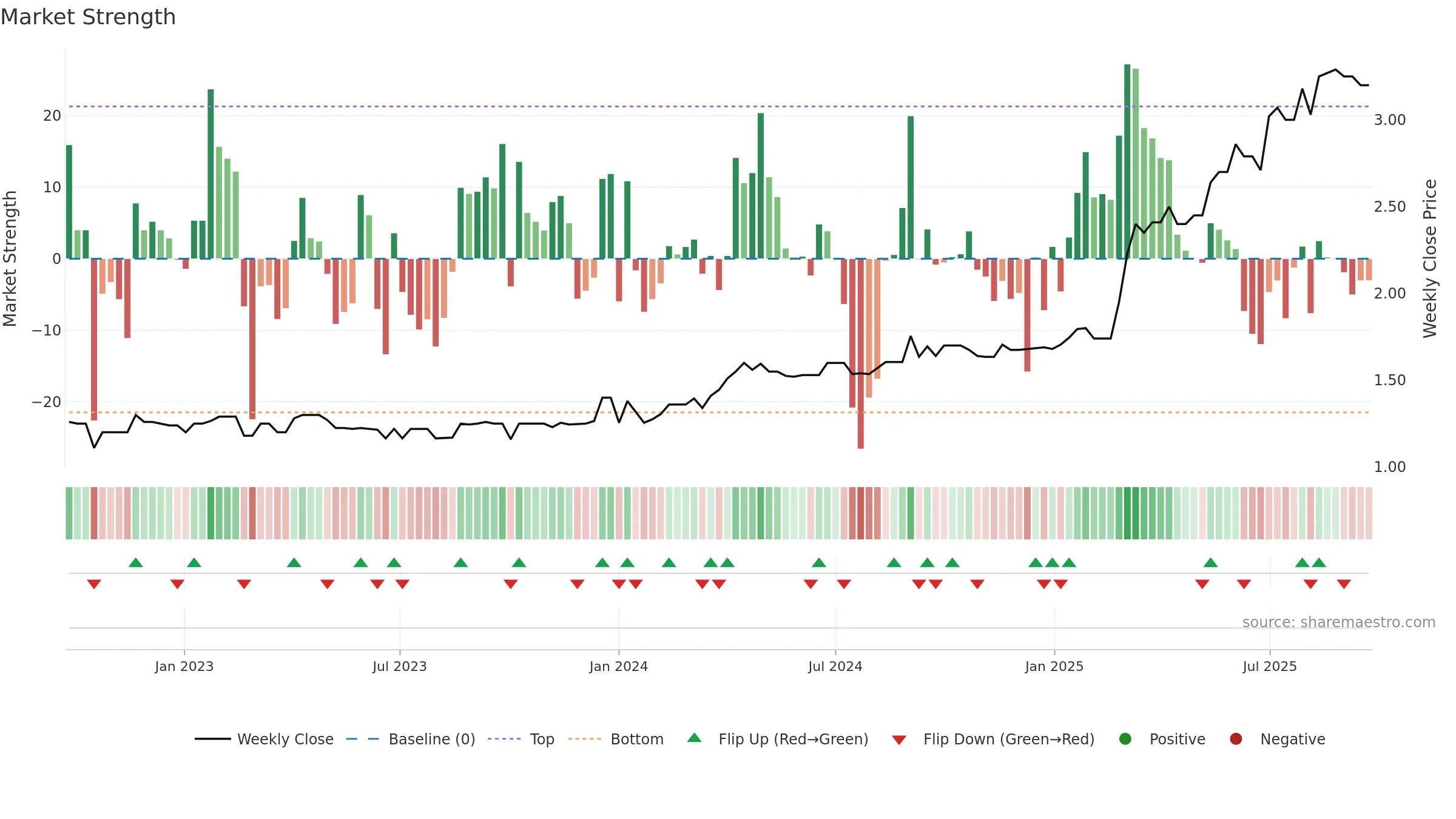This screenshot has width=1456, height=819.
Task: Click the 20 Market Strength axis label
Action: tap(52, 116)
